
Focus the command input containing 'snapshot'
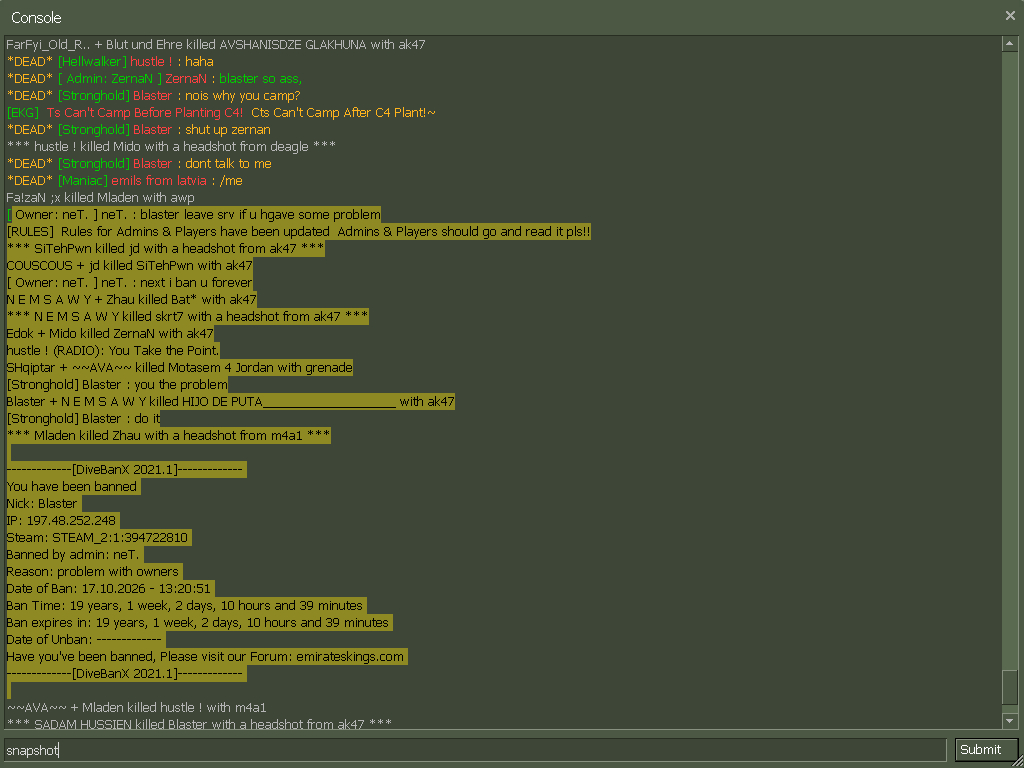[475, 750]
